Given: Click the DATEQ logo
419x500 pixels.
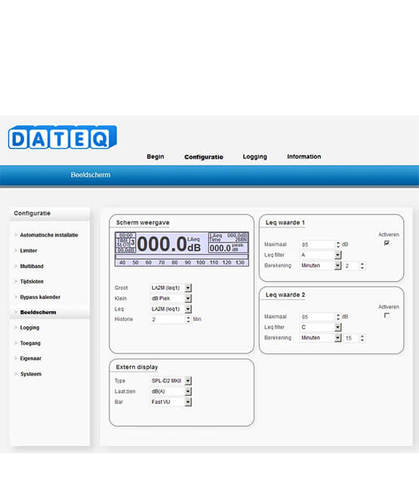Looking at the screenshot, I should 62,137.
